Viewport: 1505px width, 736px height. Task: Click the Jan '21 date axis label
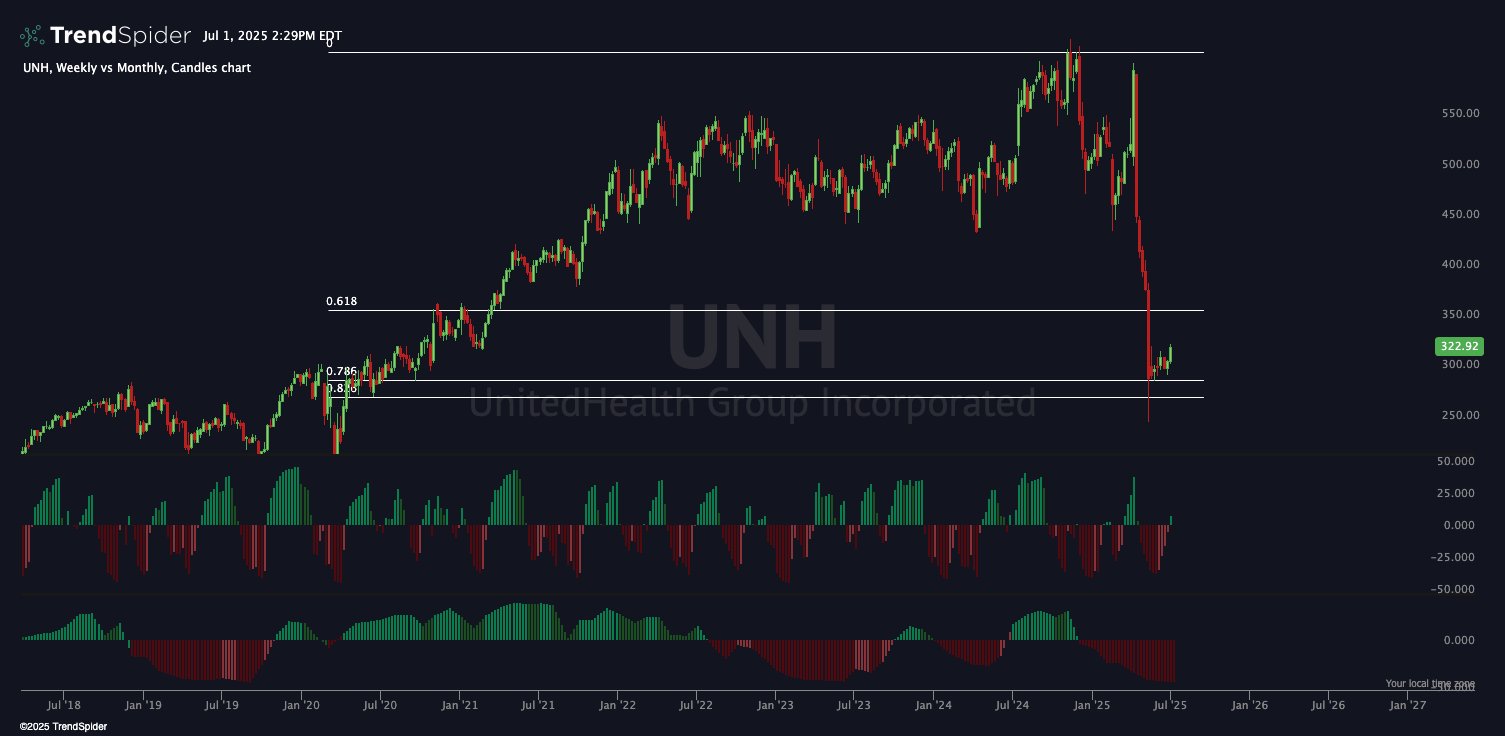point(459,705)
